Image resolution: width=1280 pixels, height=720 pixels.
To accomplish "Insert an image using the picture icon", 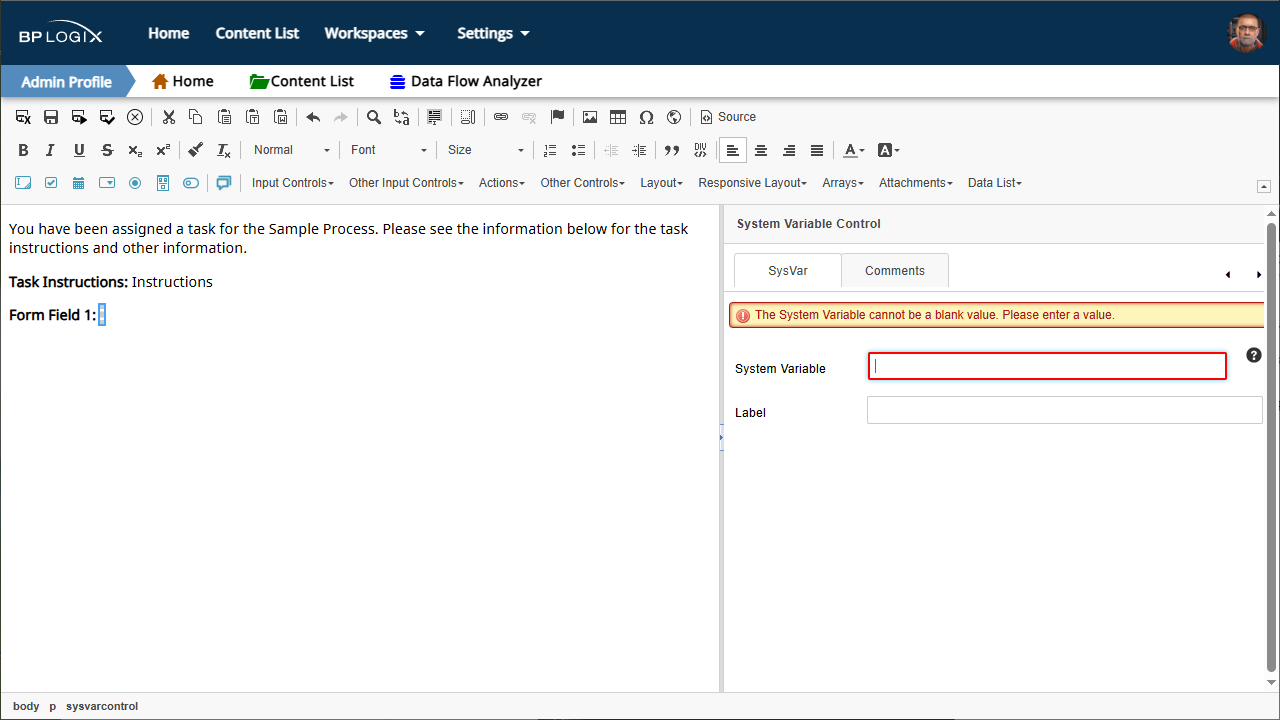I will point(590,117).
